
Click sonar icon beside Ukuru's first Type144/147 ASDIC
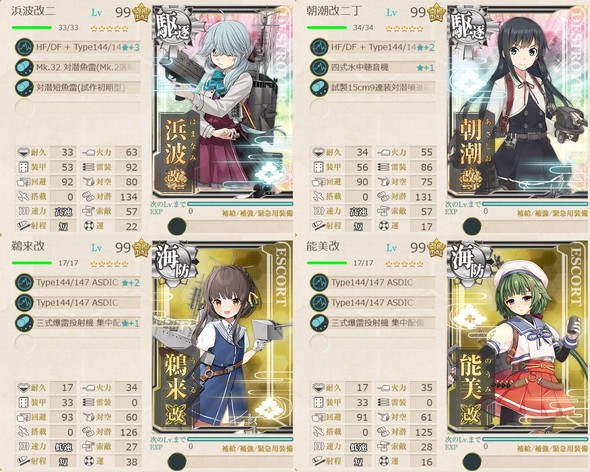(24, 282)
